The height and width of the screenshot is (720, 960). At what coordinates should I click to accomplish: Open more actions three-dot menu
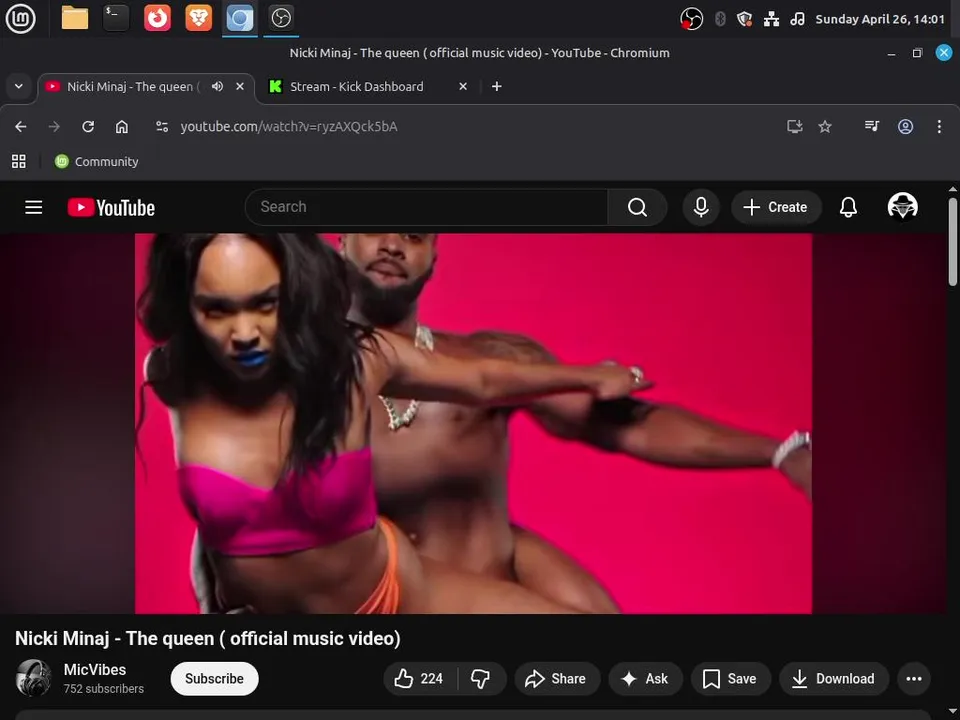914,678
